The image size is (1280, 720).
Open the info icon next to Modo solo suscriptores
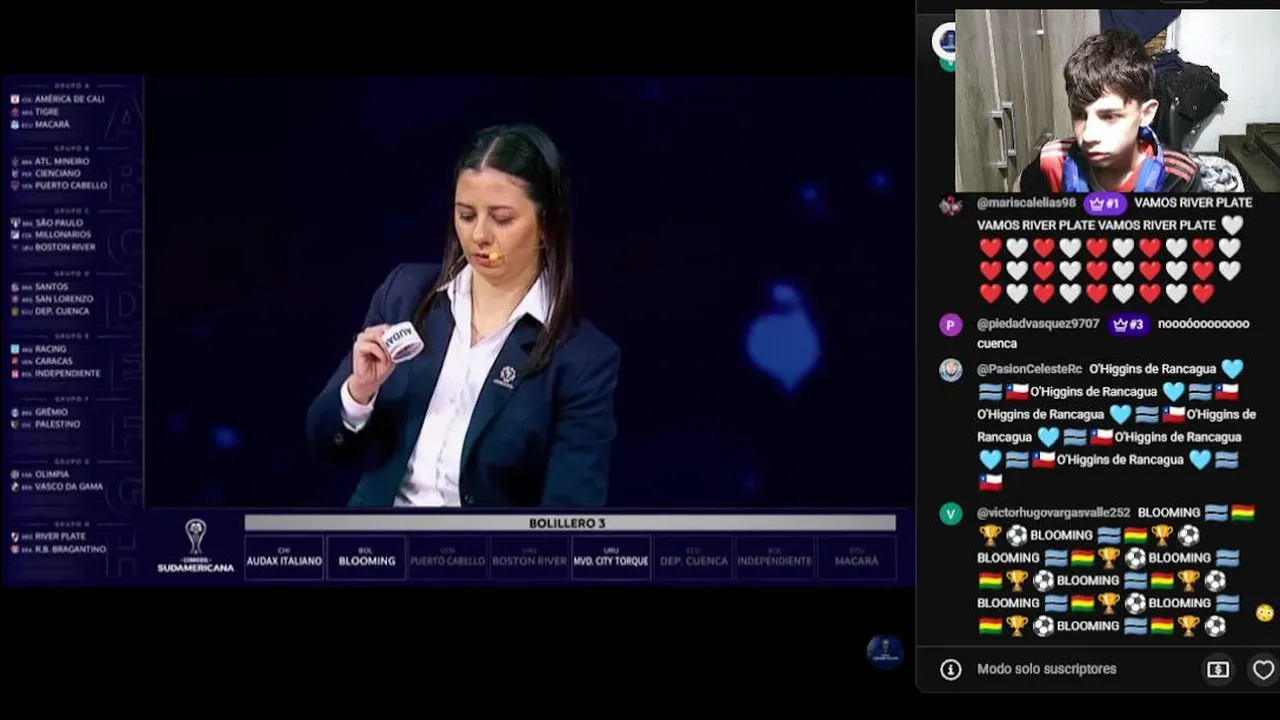click(x=951, y=669)
